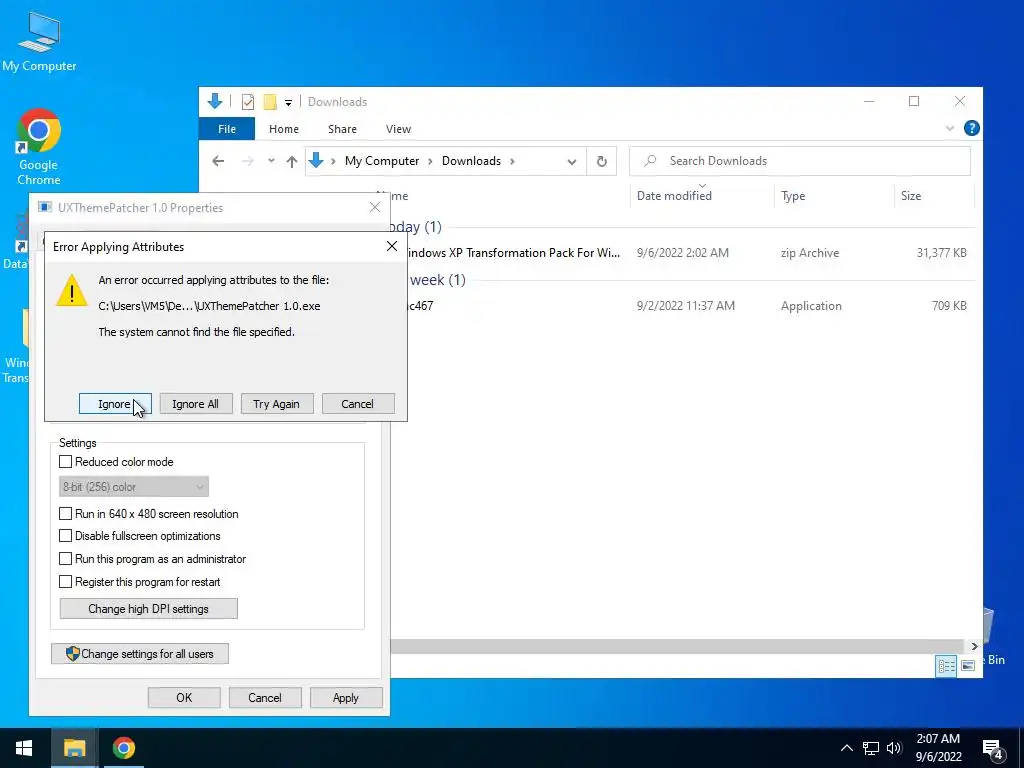Expand the chevron after Downloads in the address bar
This screenshot has height=768, width=1024.
(512, 161)
